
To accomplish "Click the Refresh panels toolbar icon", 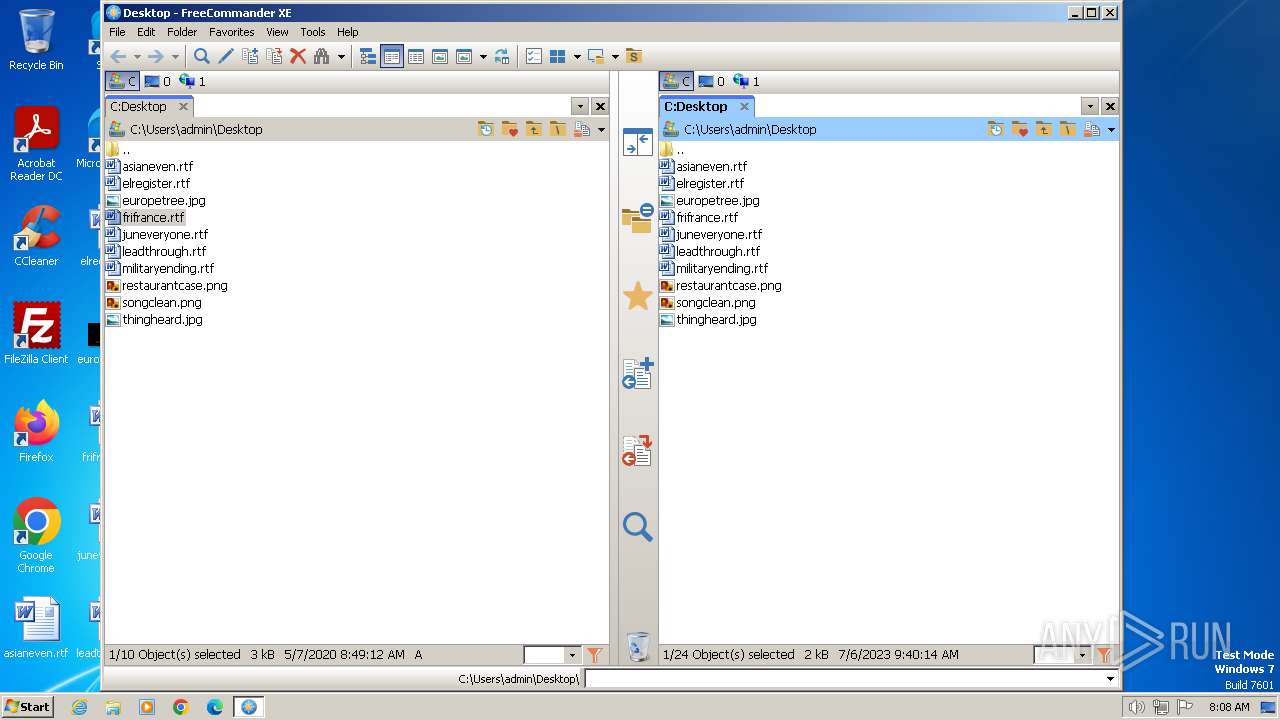I will click(x=502, y=57).
